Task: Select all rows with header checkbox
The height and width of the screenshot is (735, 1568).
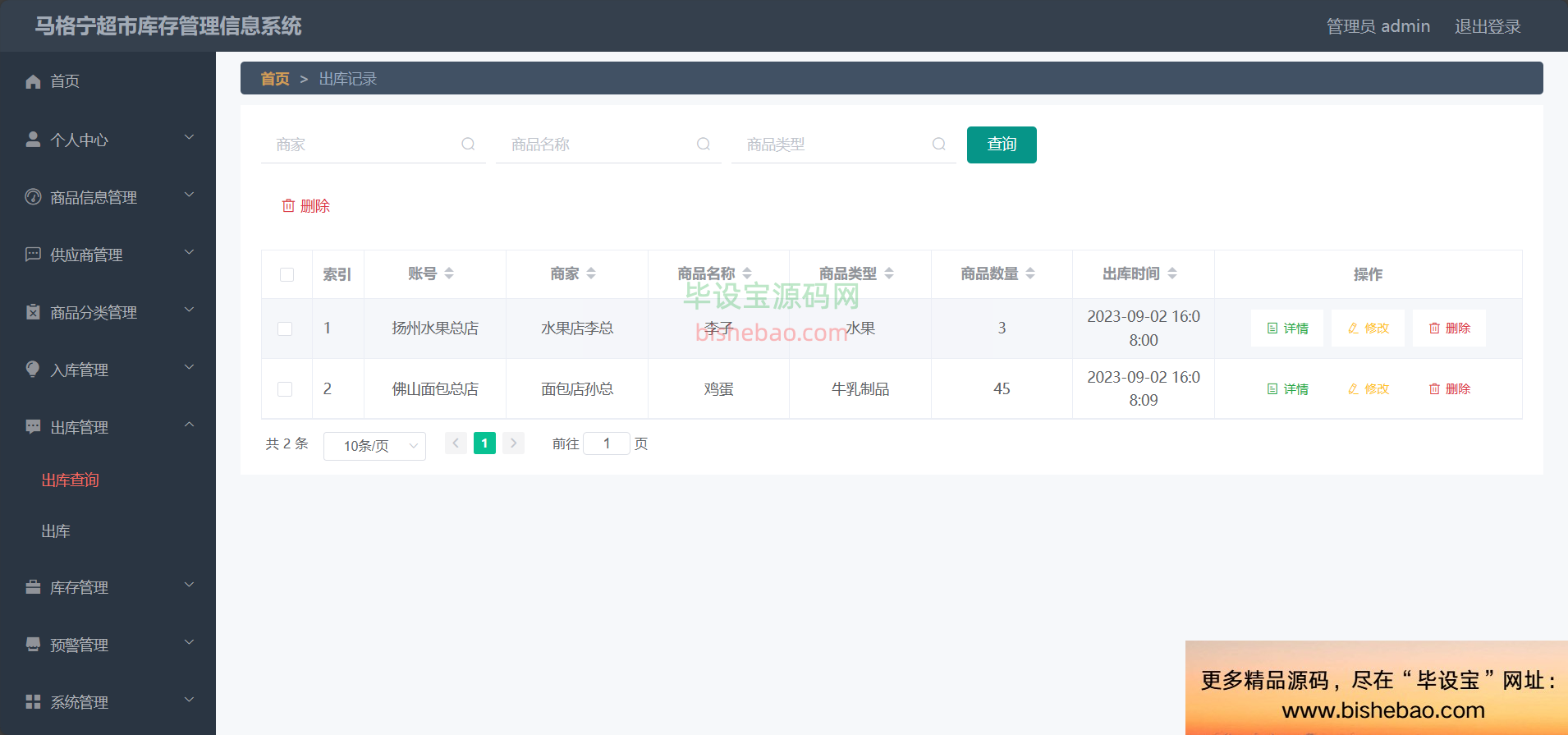Action: coord(287,274)
